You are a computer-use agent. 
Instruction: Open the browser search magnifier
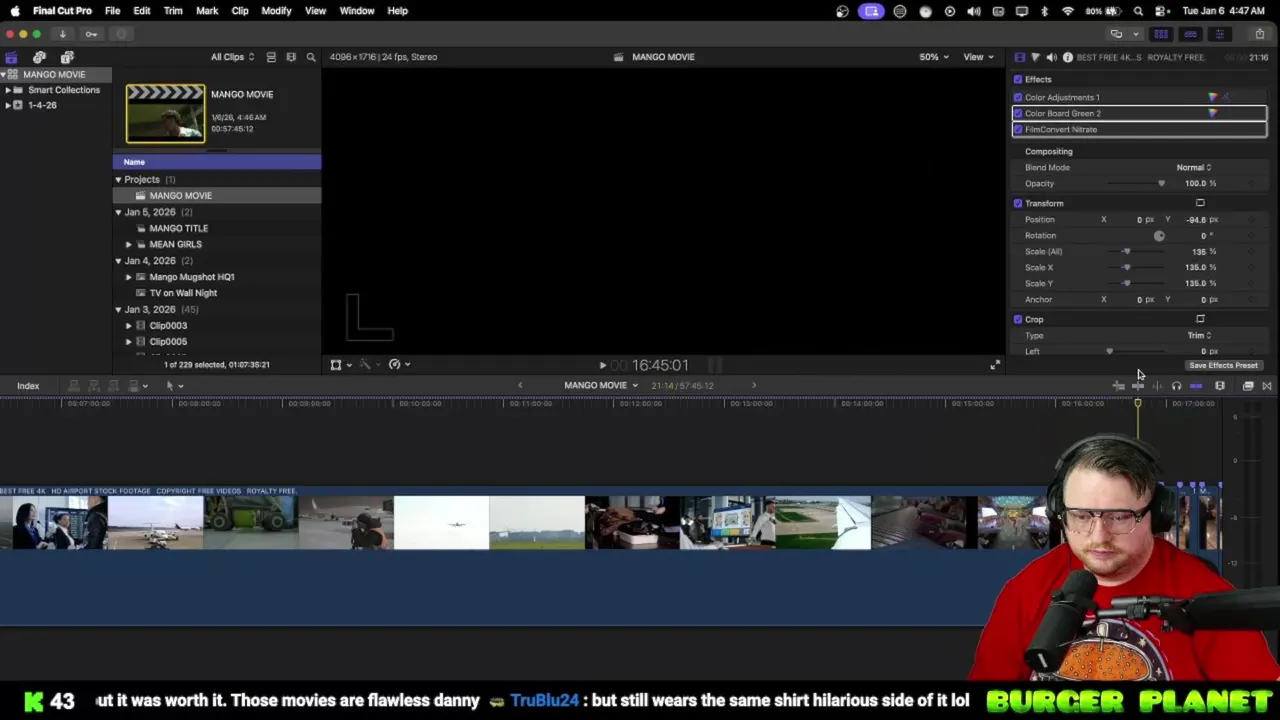[311, 57]
